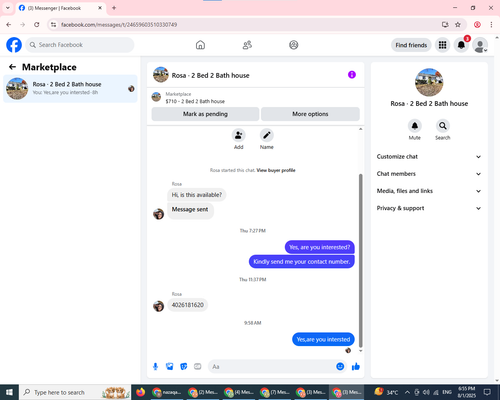
Task: Open Chrome profile icon
Action: 477,25
